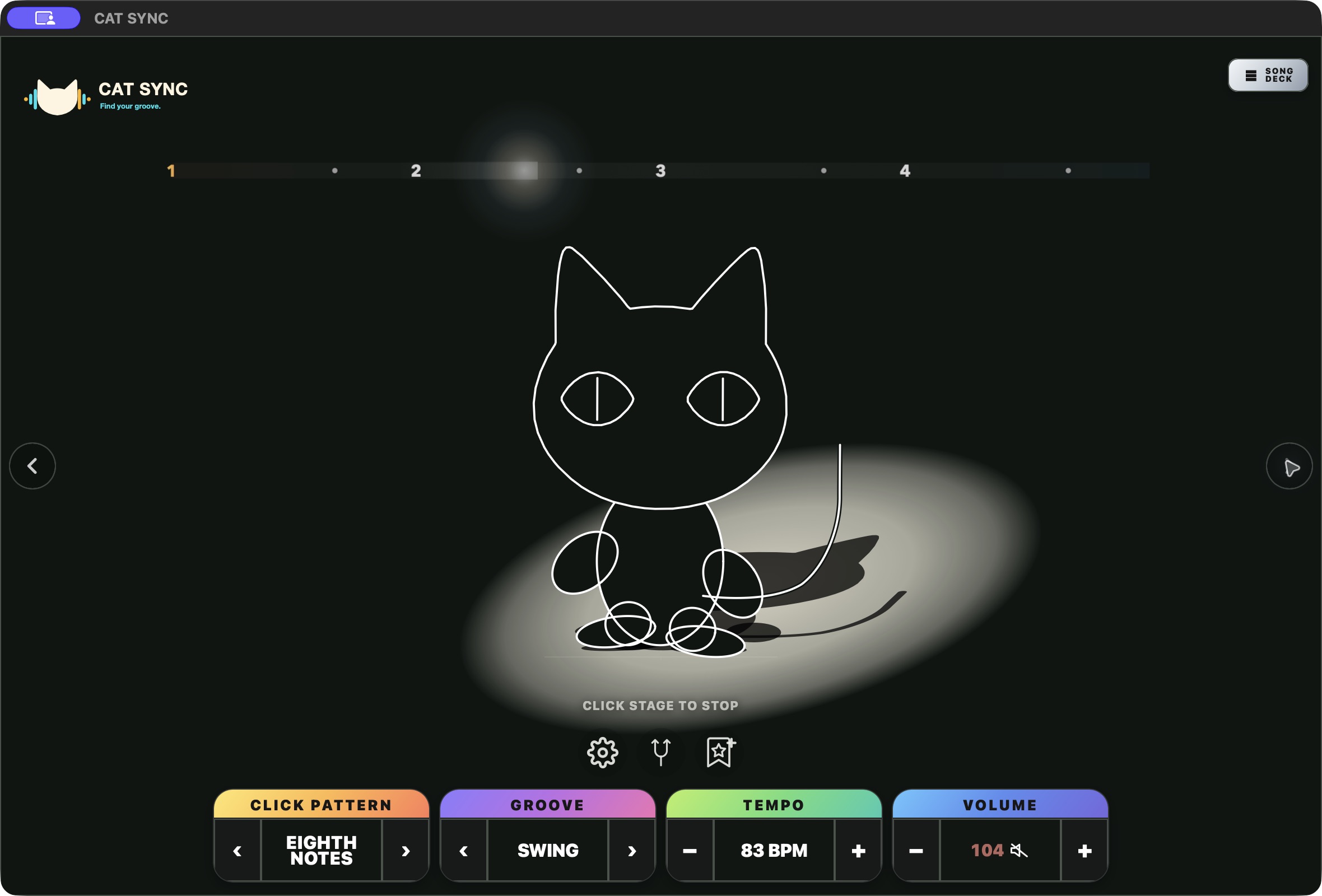This screenshot has width=1322, height=896.
Task: Click the "Find your groove." tagline
Action: pos(131,106)
